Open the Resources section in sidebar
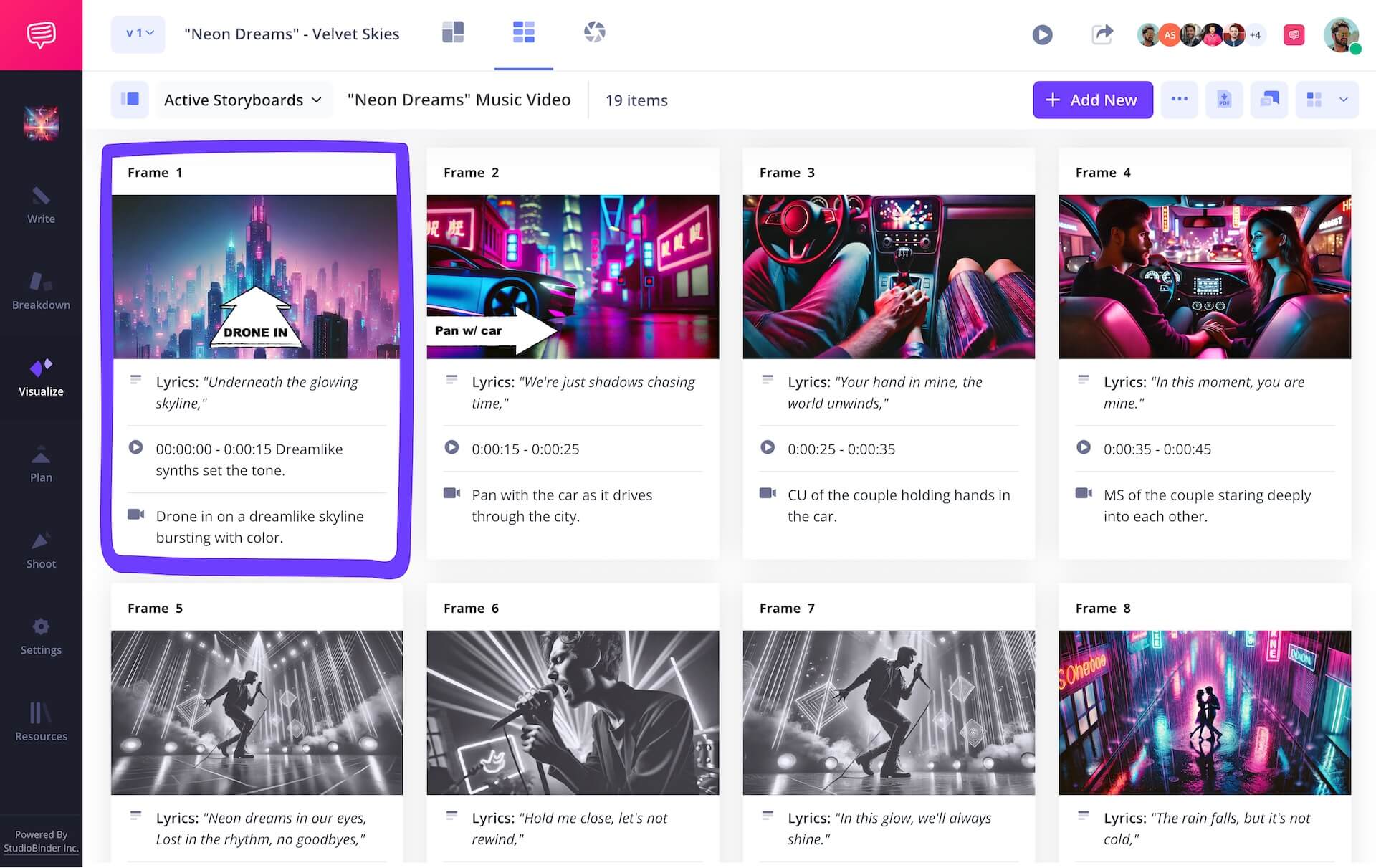This screenshot has width=1376, height=868. [x=41, y=722]
